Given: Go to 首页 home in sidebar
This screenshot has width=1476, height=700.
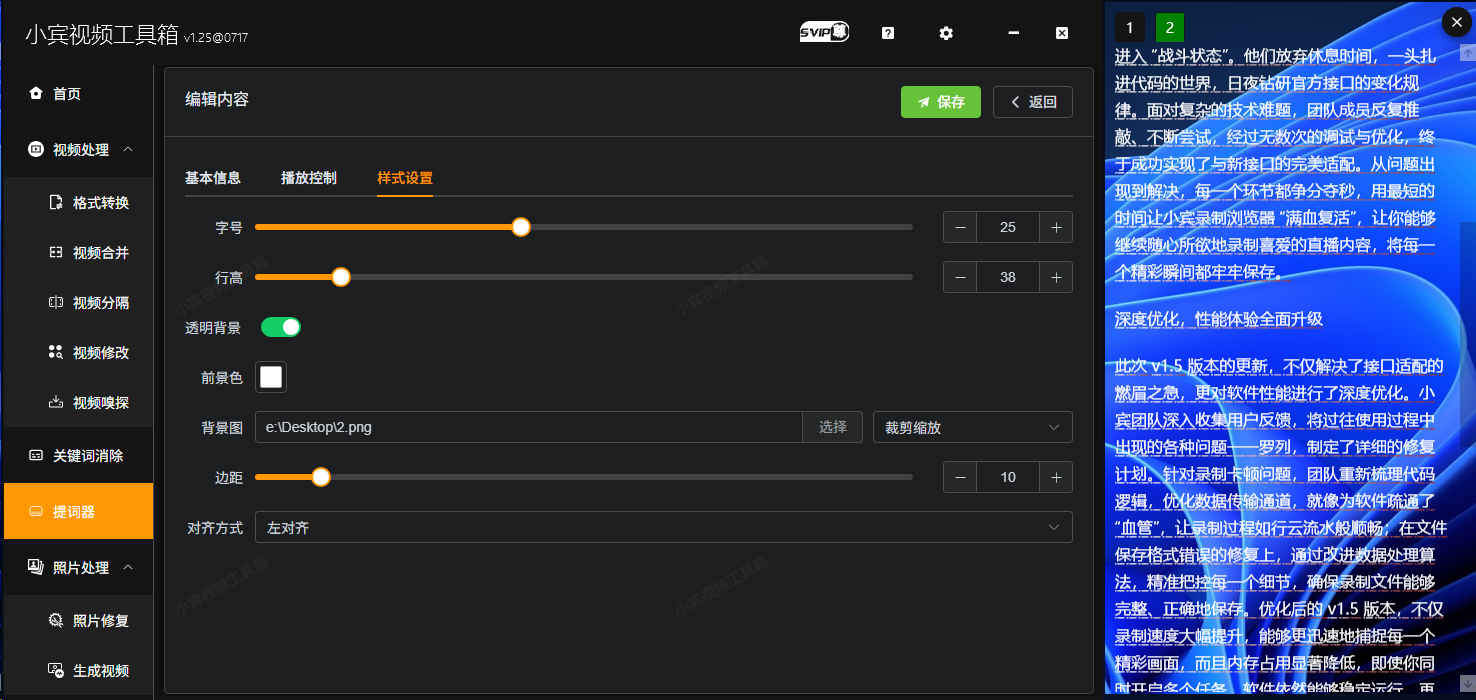Looking at the screenshot, I should pos(77,93).
